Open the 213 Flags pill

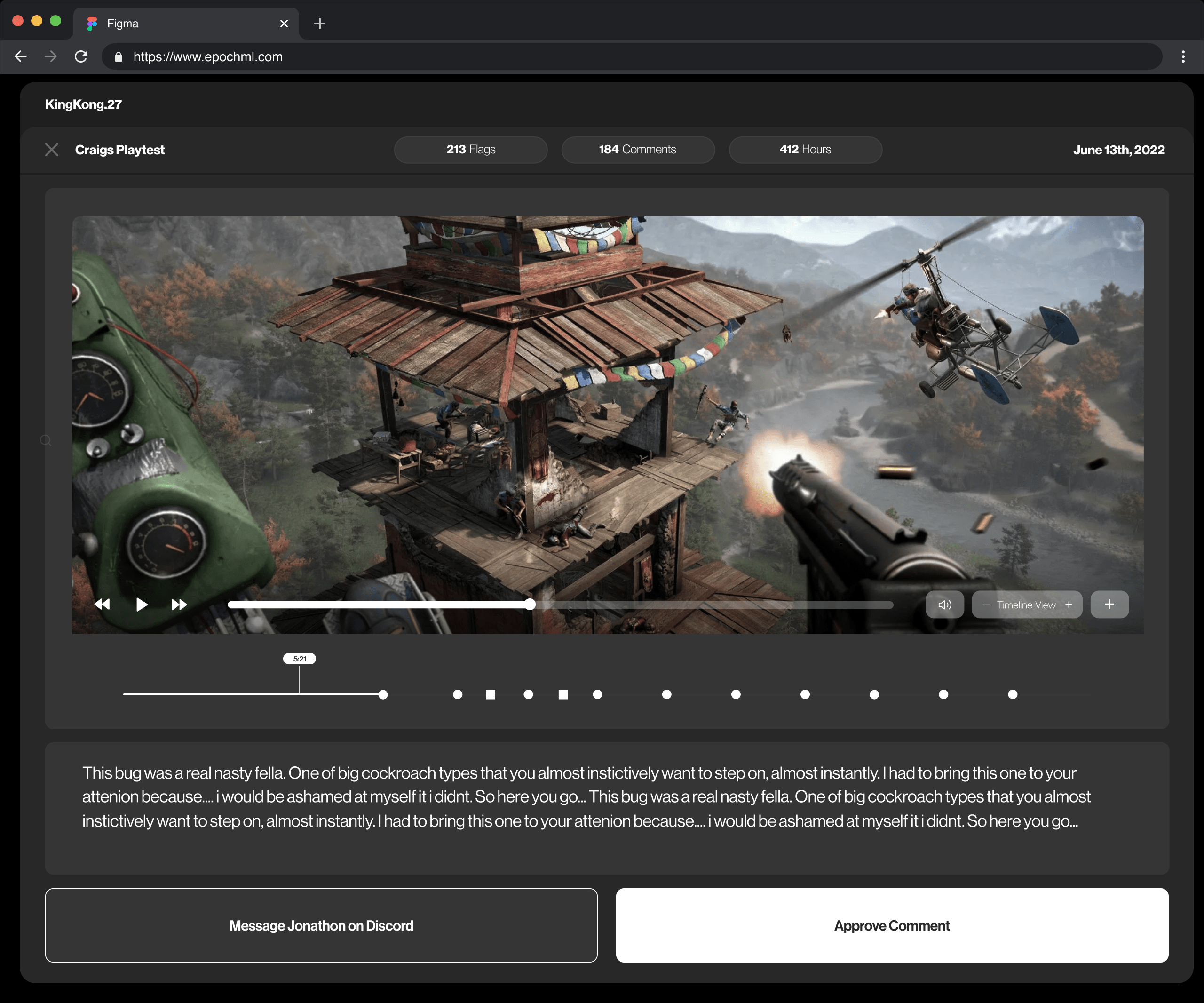470,150
